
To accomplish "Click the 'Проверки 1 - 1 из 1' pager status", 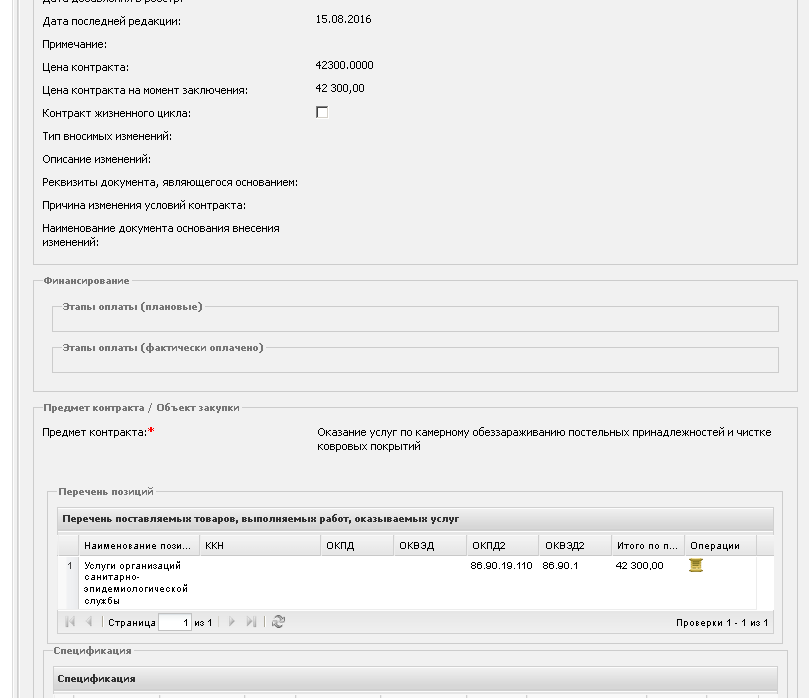I will click(722, 623).
